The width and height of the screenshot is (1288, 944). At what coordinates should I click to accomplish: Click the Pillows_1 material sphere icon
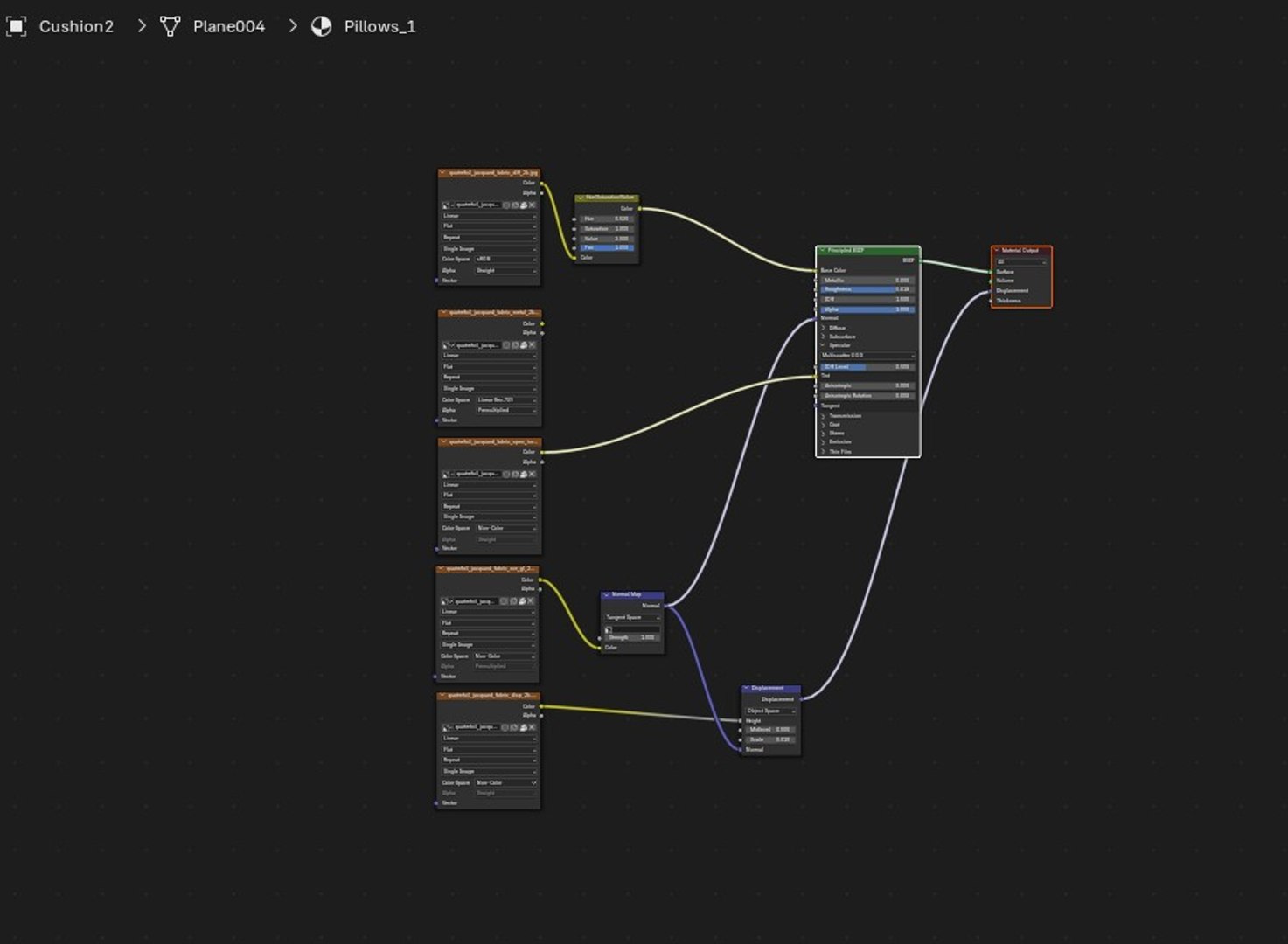[322, 26]
